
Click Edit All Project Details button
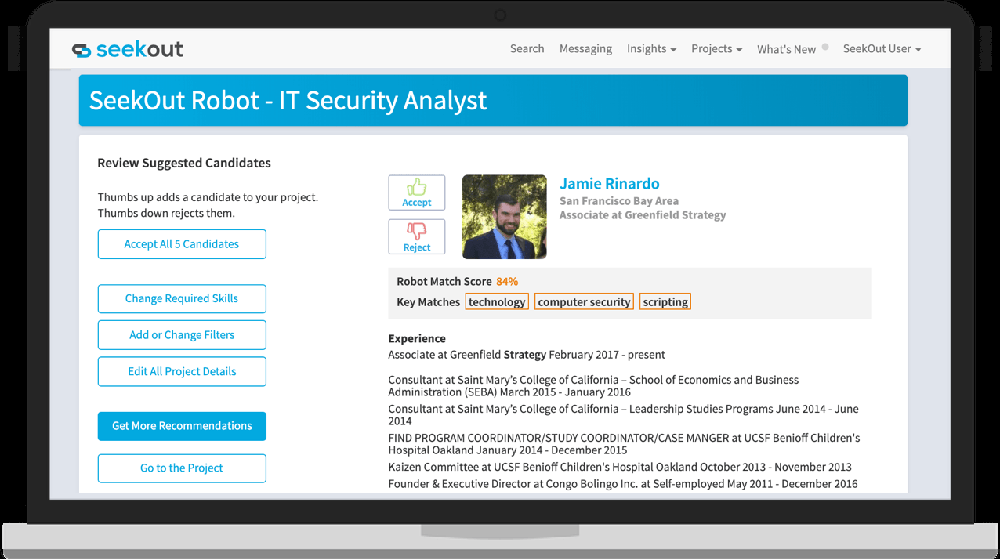click(182, 372)
